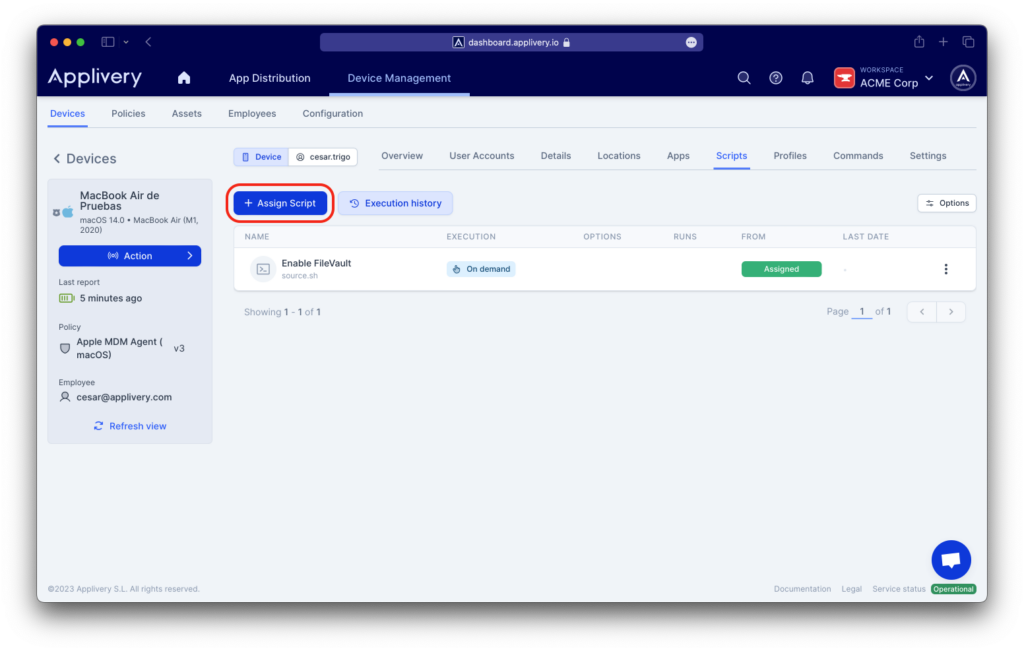Click the address bar more options icon

691,42
